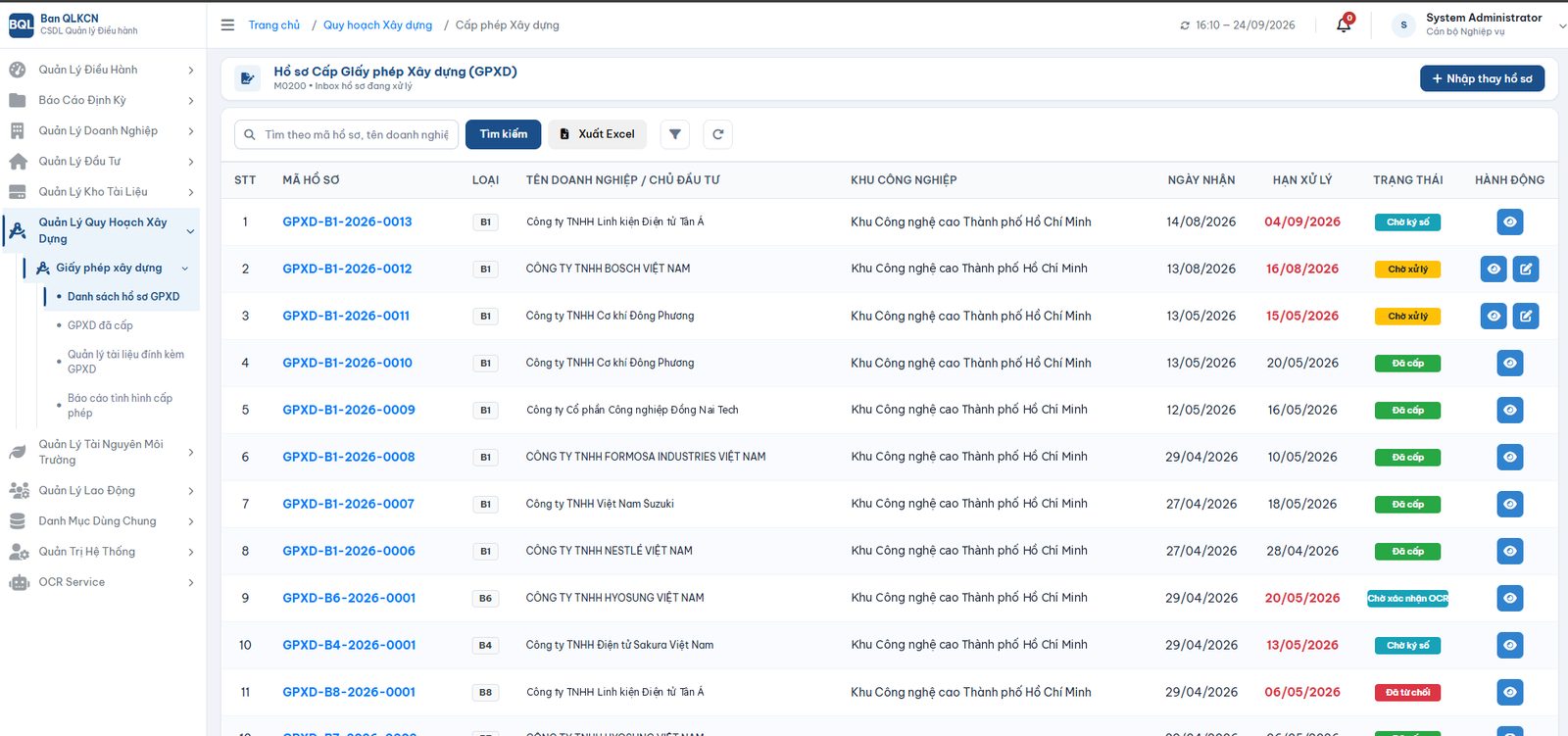
Task: Focus the search by mã hồ sơ field
Action: [347, 134]
